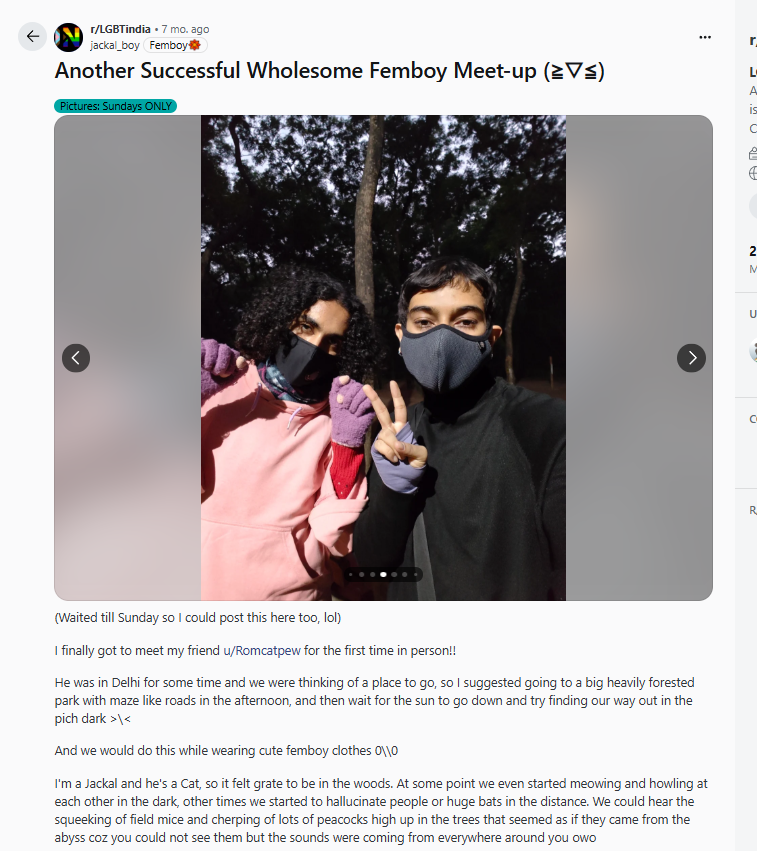Open the post's three-dot options menu
This screenshot has width=757, height=851.
[705, 37]
